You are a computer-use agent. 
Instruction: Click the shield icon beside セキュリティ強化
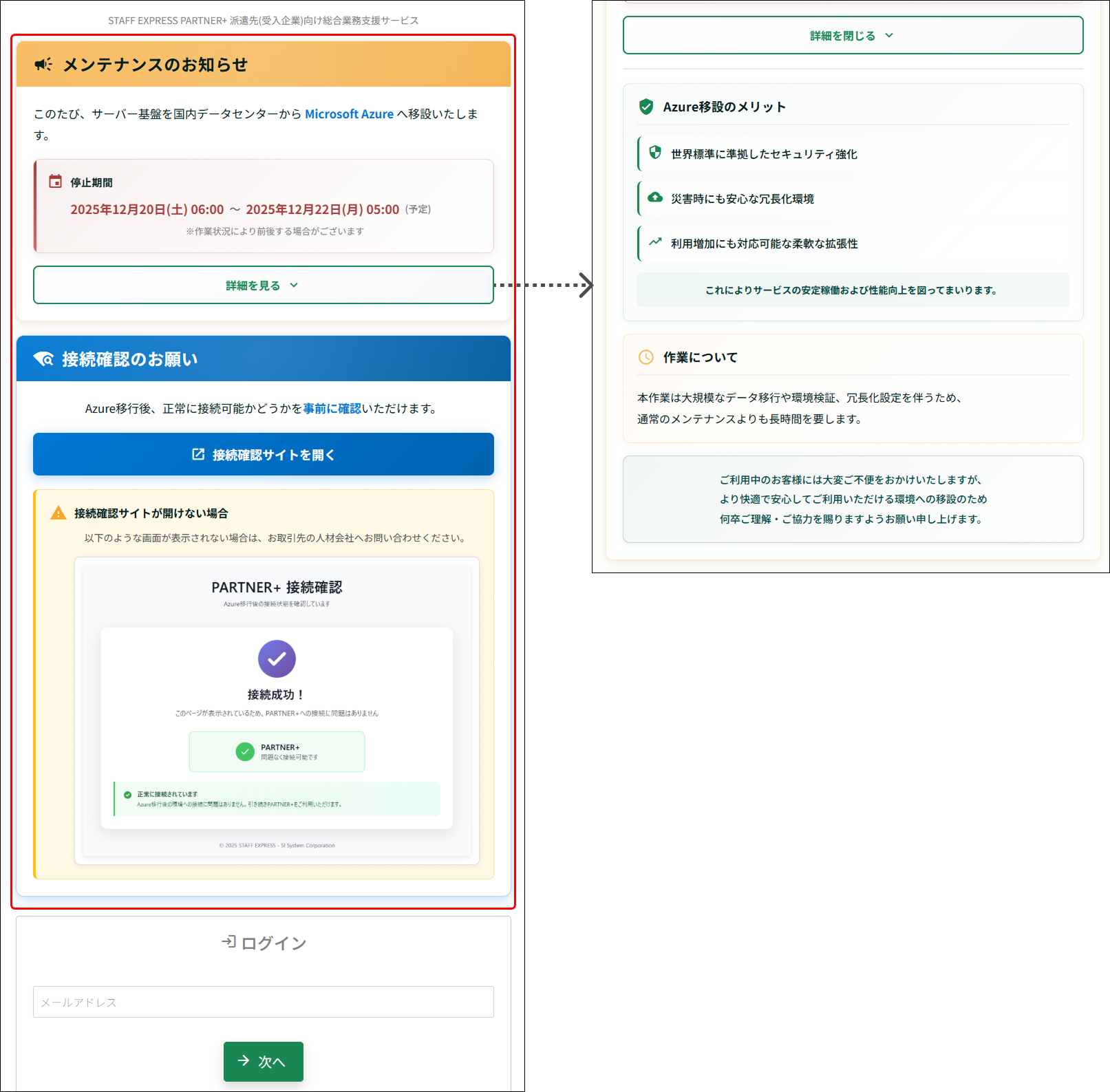point(655,153)
